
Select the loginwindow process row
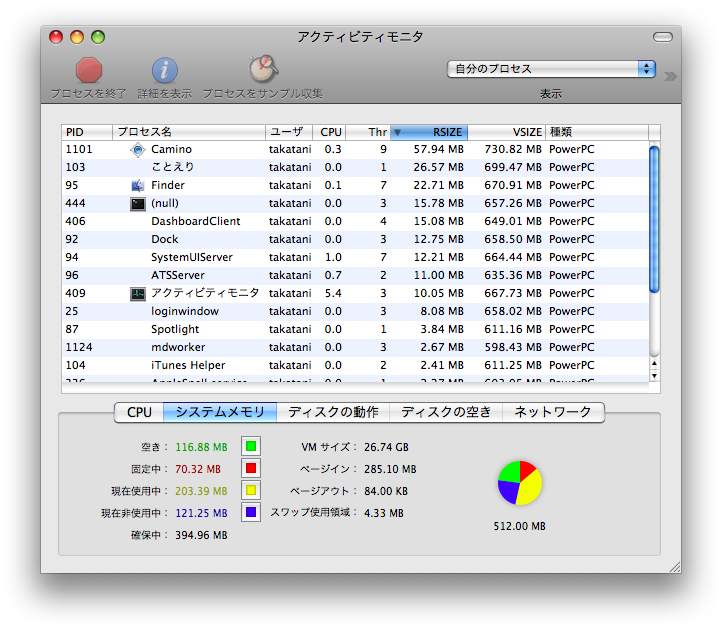(x=355, y=311)
